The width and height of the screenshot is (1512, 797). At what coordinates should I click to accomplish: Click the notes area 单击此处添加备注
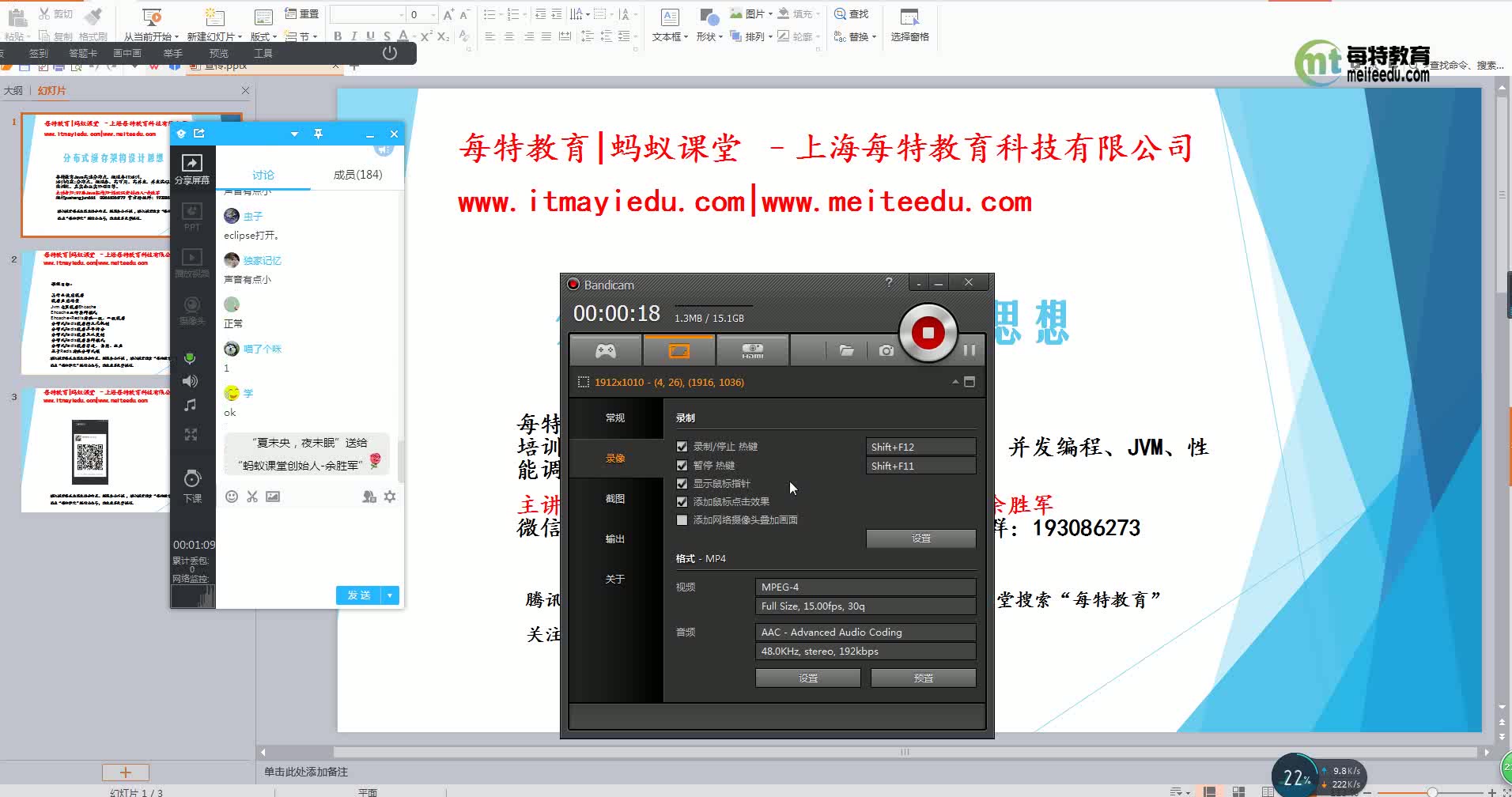pos(306,772)
